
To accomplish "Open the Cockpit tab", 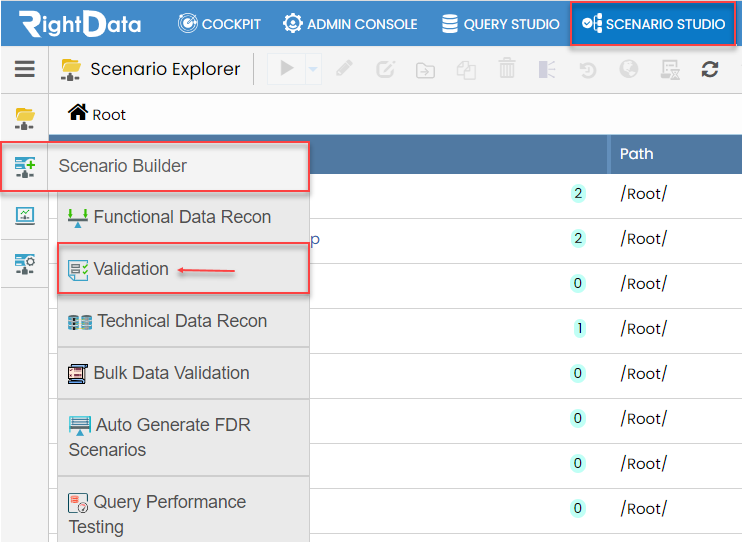I will tap(219, 24).
